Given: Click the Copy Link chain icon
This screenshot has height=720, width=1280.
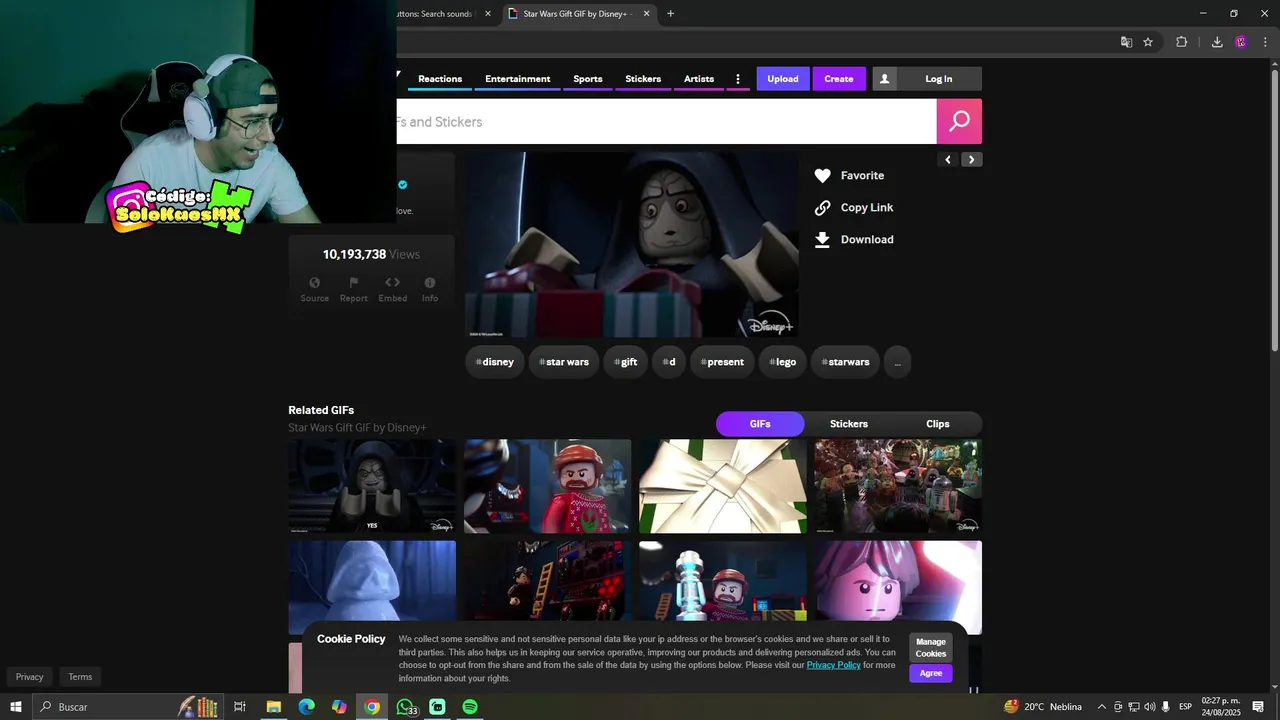Looking at the screenshot, I should 822,208.
